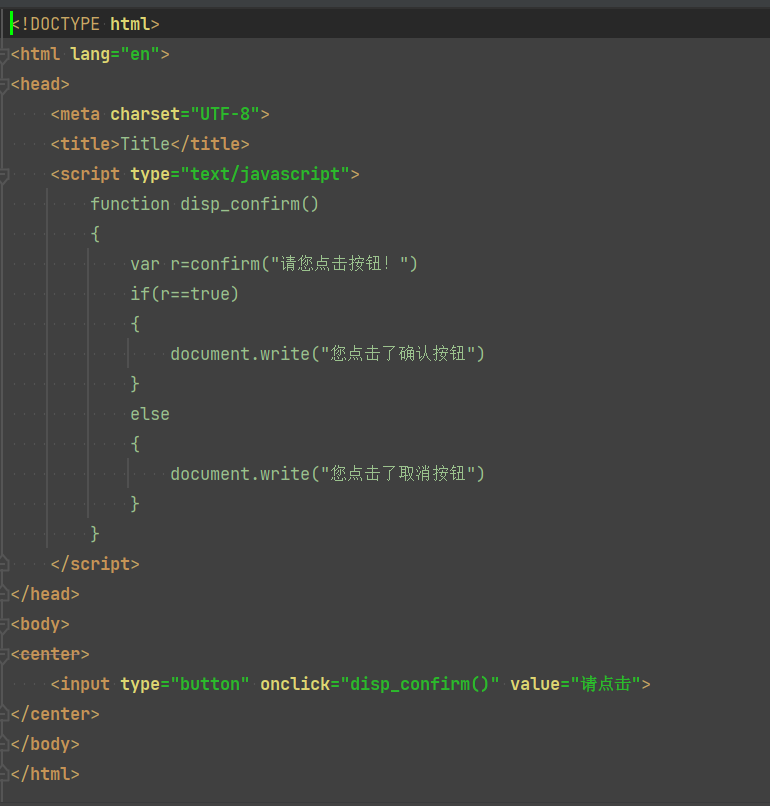This screenshot has width=770, height=806.
Task: Click the closing title tag
Action: (210, 144)
